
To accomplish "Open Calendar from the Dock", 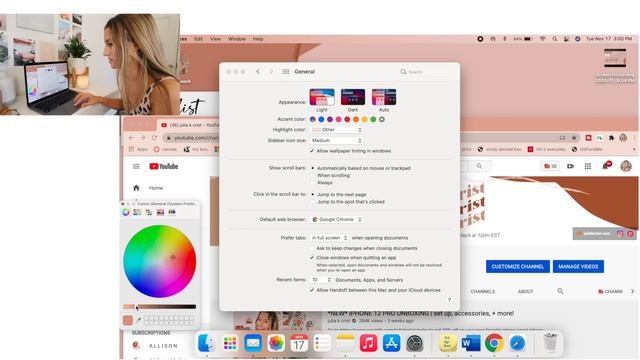I will [x=299, y=343].
